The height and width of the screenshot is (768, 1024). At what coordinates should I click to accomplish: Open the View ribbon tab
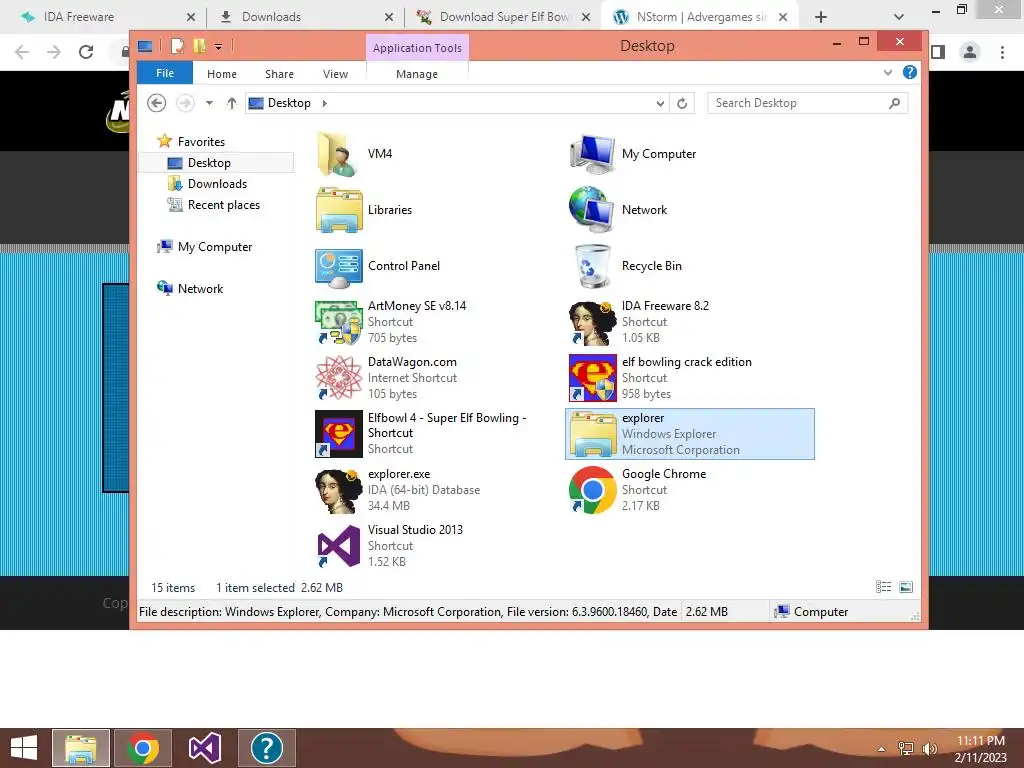[335, 74]
